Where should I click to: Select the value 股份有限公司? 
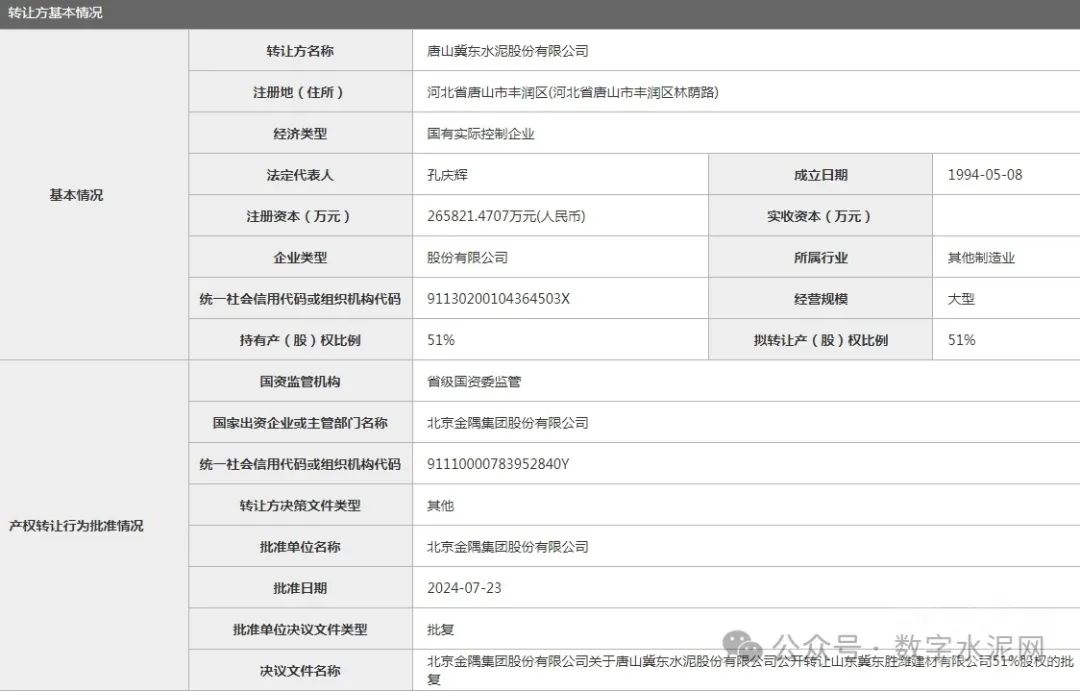(468, 258)
